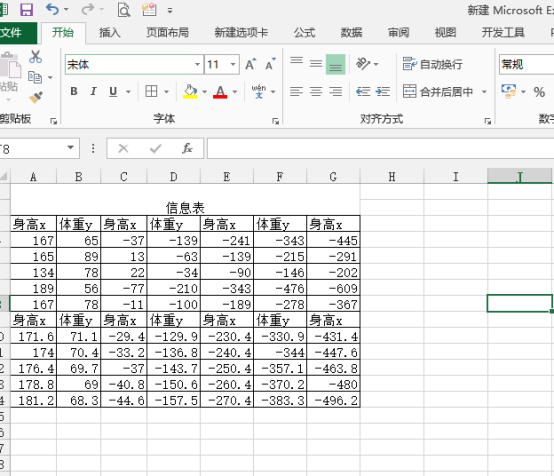Expand the font size 11 dropdown
Screen dimensions: 554x476
pos(233,64)
